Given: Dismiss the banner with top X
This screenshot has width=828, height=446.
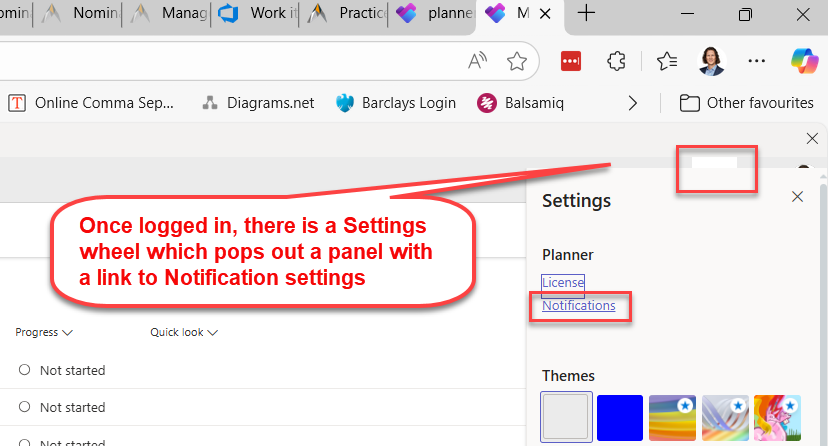Looking at the screenshot, I should tap(812, 139).
